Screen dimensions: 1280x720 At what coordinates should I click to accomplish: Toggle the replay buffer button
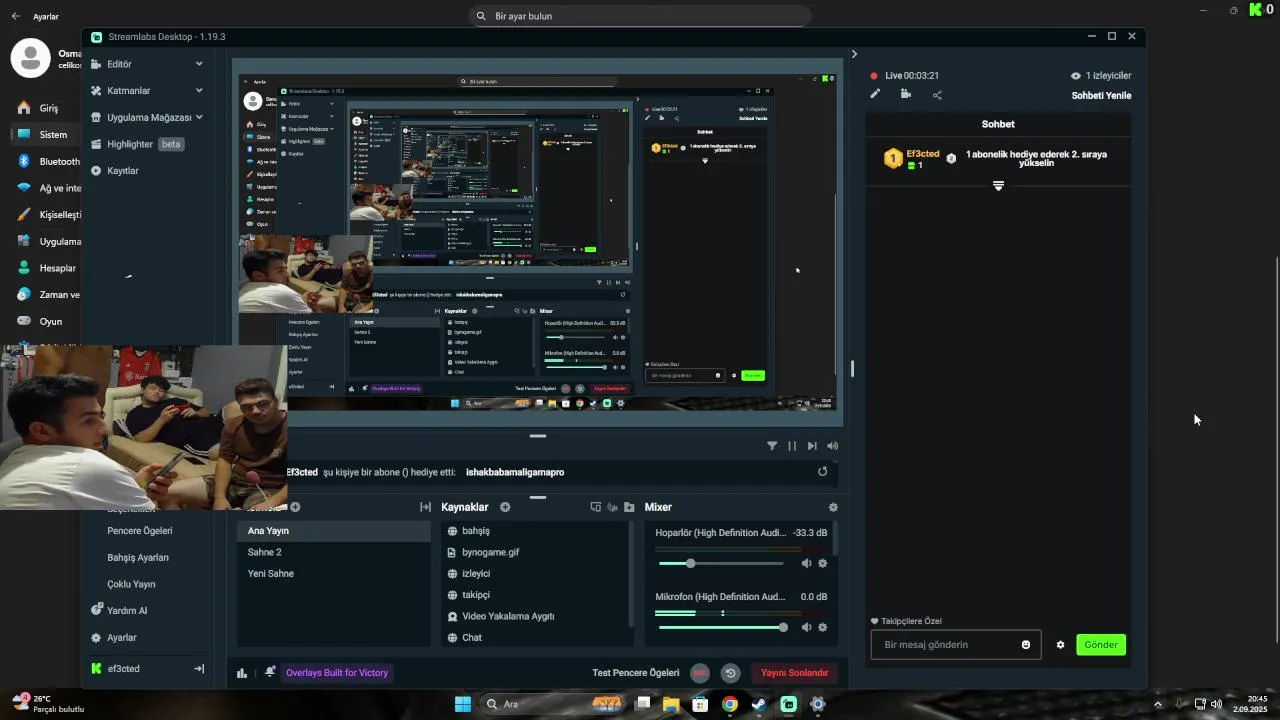click(x=730, y=673)
